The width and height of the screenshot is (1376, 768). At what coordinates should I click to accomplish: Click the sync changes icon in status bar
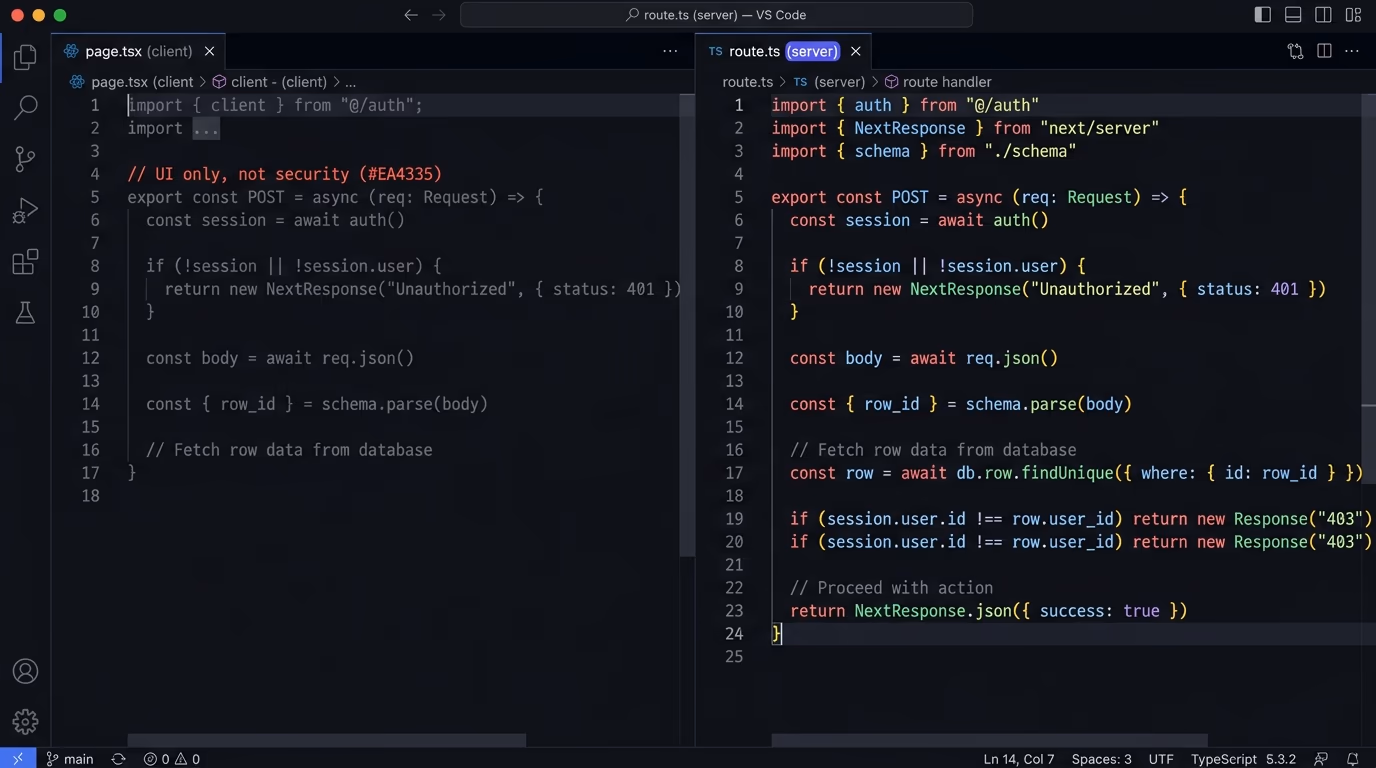pos(118,759)
